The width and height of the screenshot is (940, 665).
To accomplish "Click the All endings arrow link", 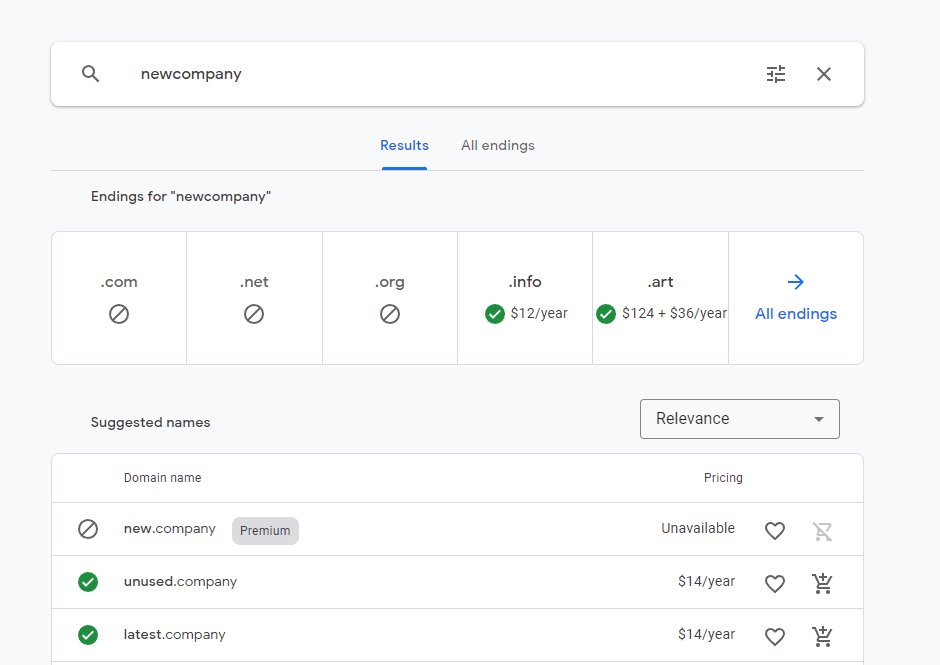I will pos(796,298).
